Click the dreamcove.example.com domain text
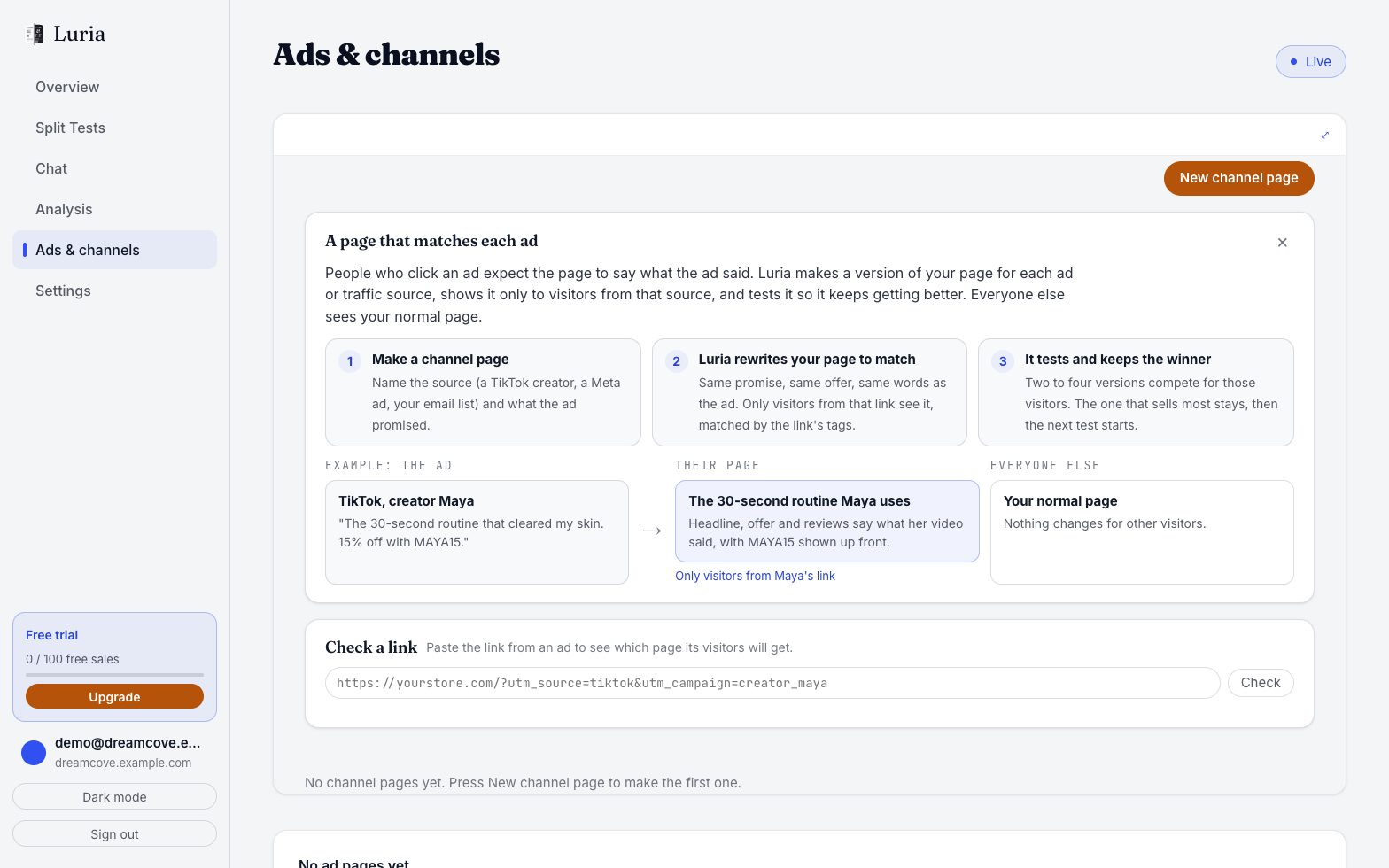This screenshot has height=868, width=1389. tap(123, 763)
